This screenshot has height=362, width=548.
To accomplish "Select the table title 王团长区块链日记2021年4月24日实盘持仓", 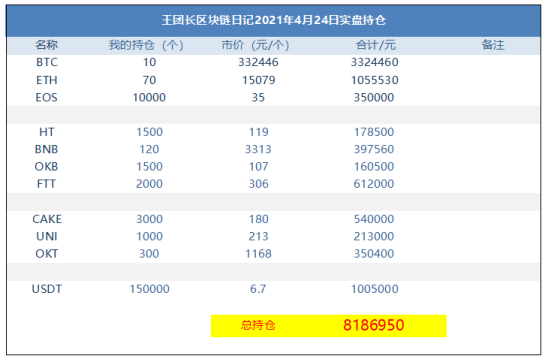I will (x=274, y=20).
